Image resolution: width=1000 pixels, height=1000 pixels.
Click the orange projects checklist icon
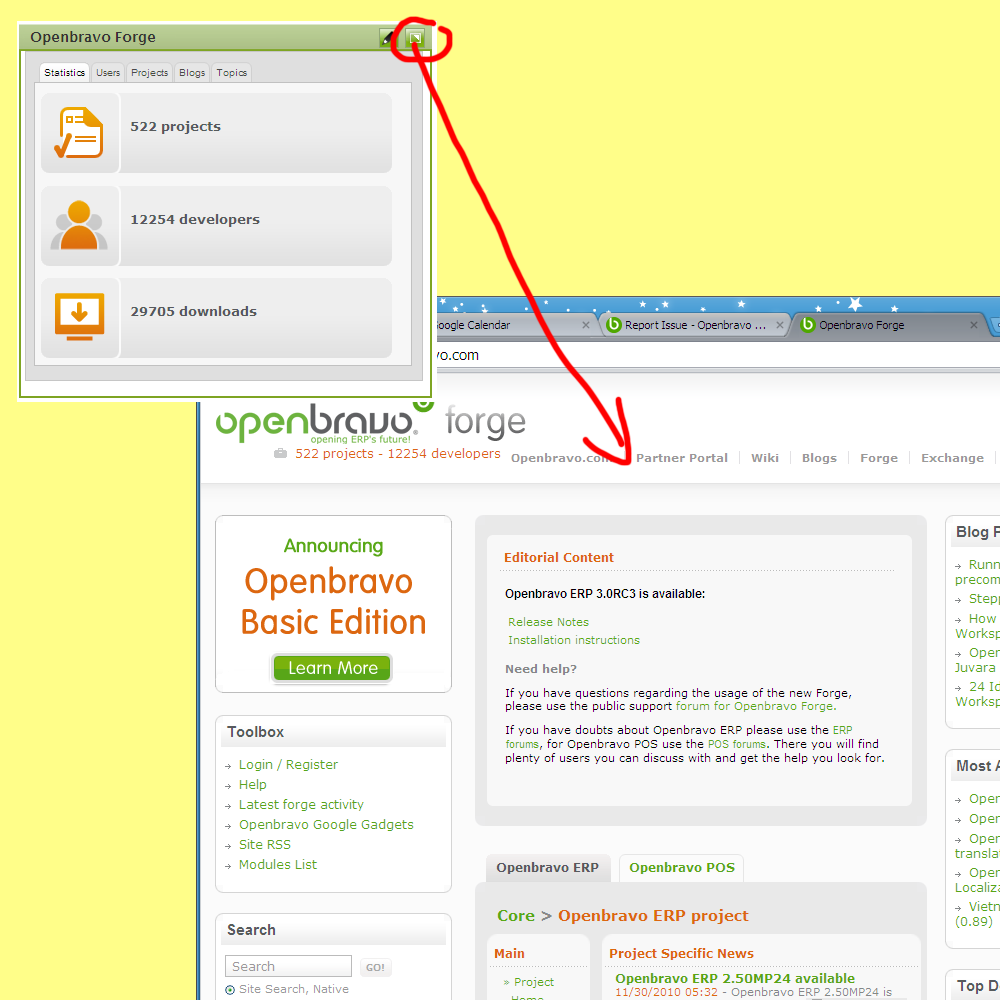(x=80, y=133)
